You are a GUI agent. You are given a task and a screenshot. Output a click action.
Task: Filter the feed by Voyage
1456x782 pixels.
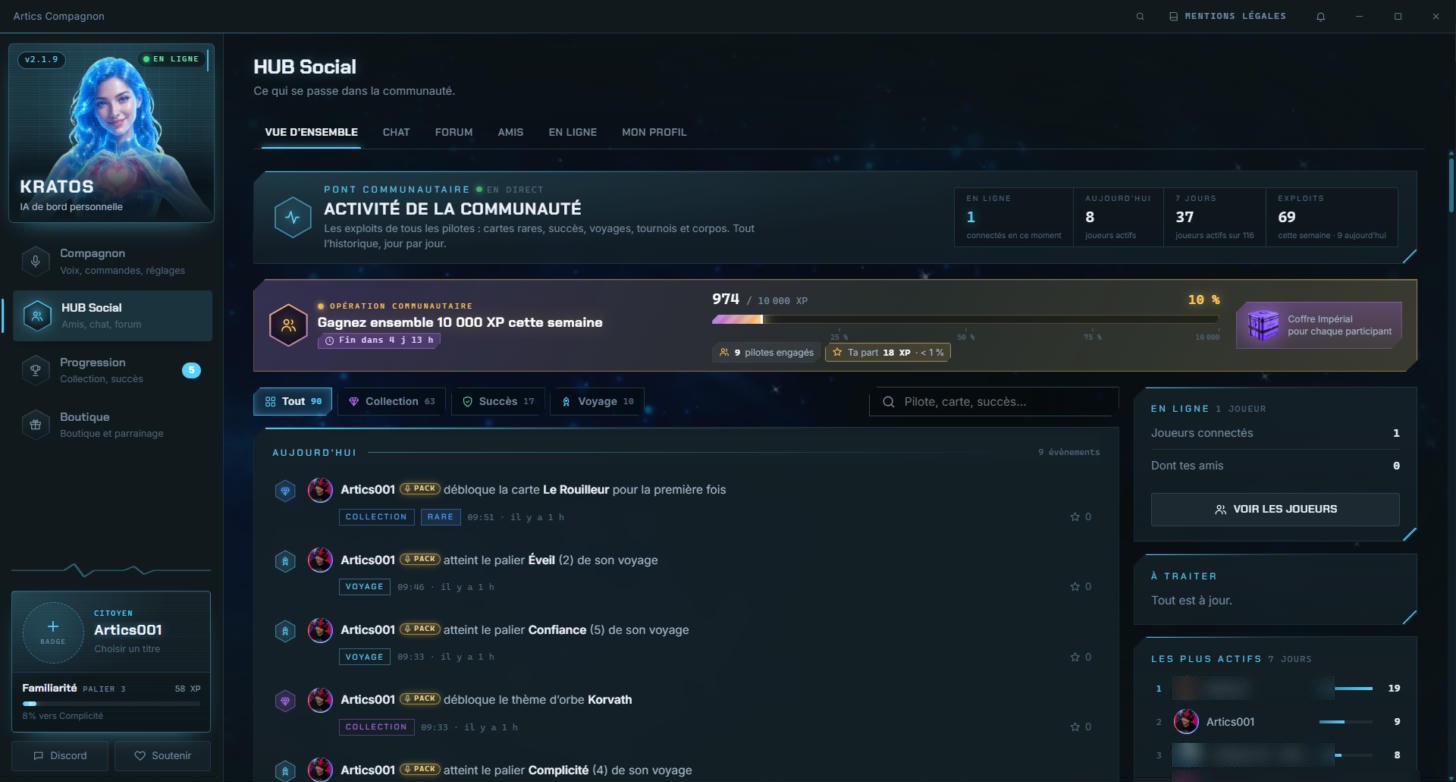click(597, 401)
